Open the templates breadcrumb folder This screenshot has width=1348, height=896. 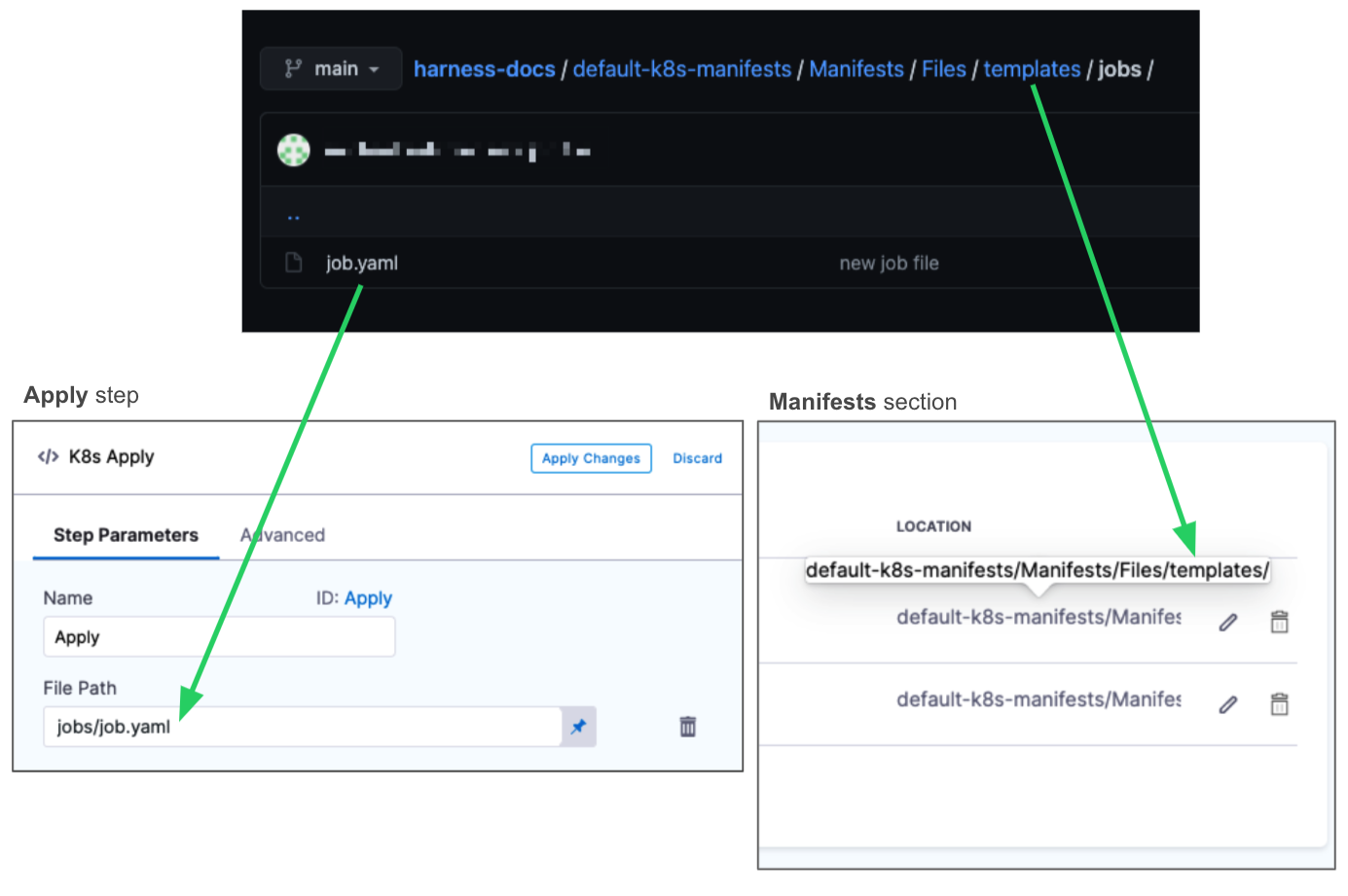pyautogui.click(x=1032, y=69)
